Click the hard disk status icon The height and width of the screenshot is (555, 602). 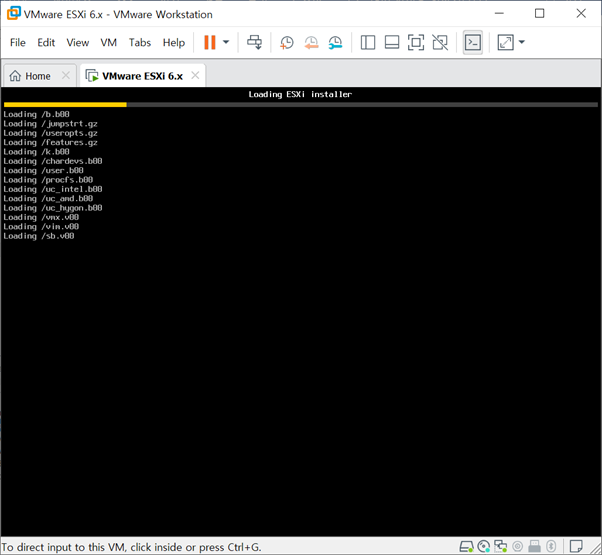466,546
